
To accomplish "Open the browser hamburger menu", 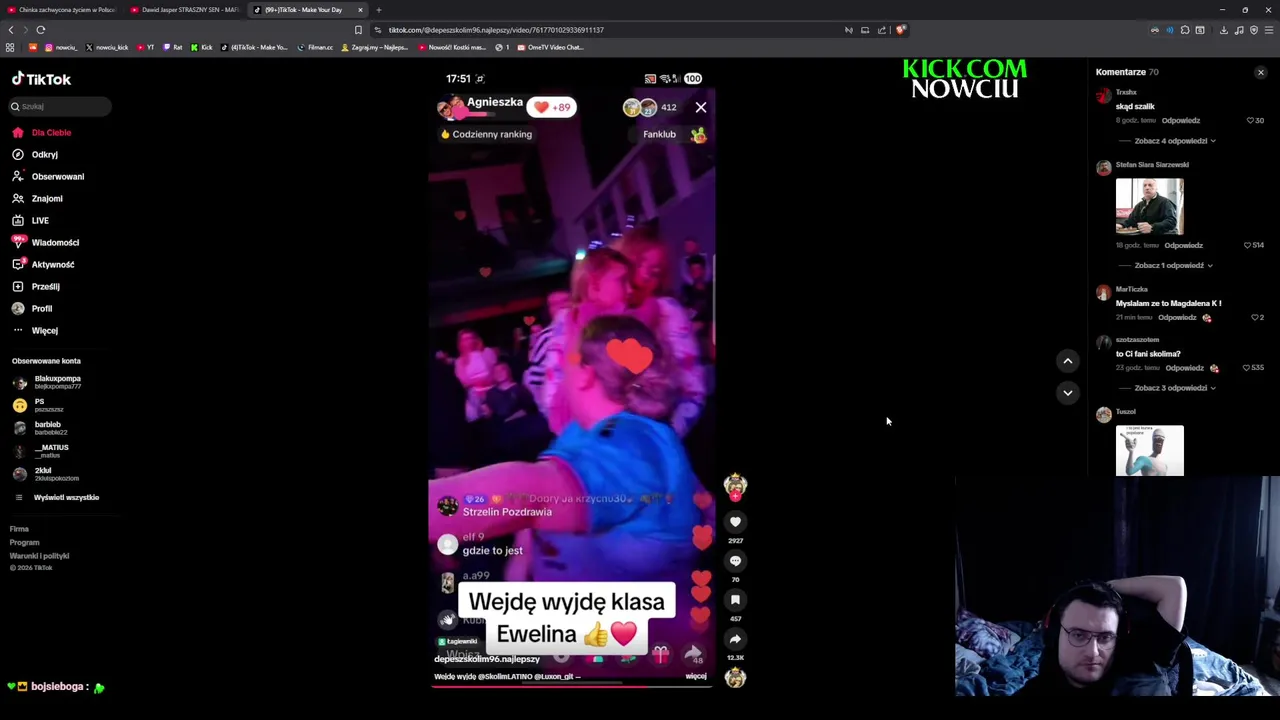I will [1269, 30].
